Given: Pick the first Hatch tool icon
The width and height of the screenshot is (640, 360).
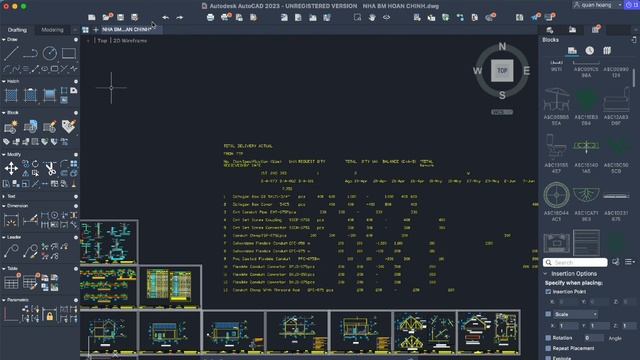Looking at the screenshot, I should pyautogui.click(x=11, y=95).
